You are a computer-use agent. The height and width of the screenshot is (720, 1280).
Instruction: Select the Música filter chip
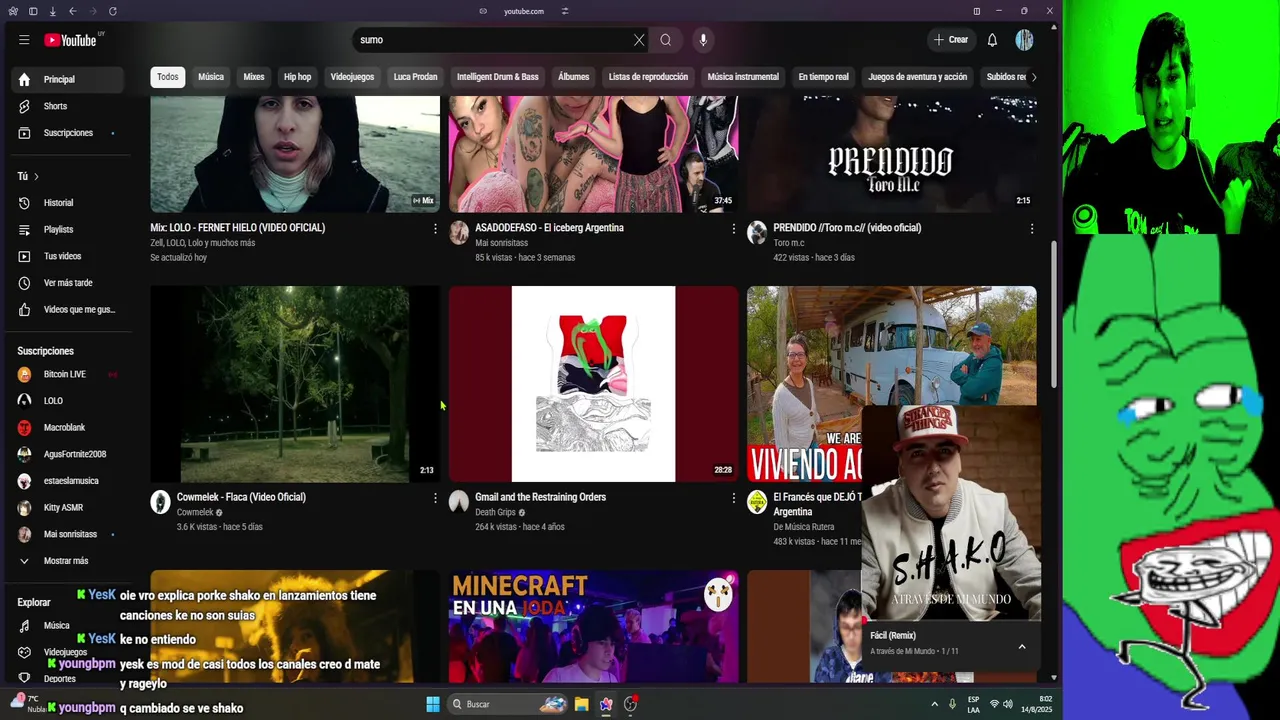coord(211,77)
